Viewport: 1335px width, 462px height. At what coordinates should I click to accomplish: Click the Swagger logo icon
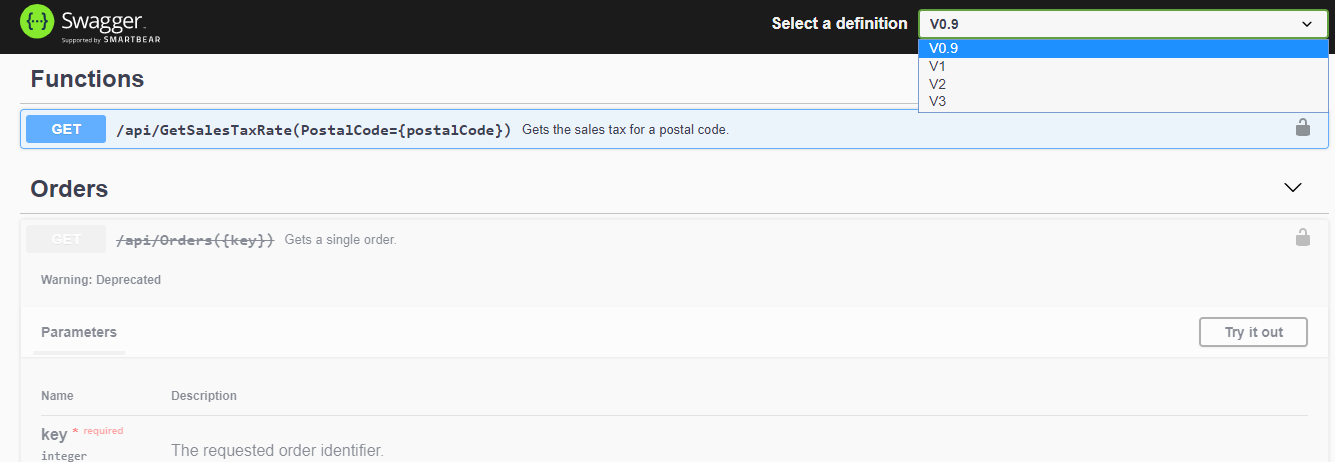click(37, 22)
